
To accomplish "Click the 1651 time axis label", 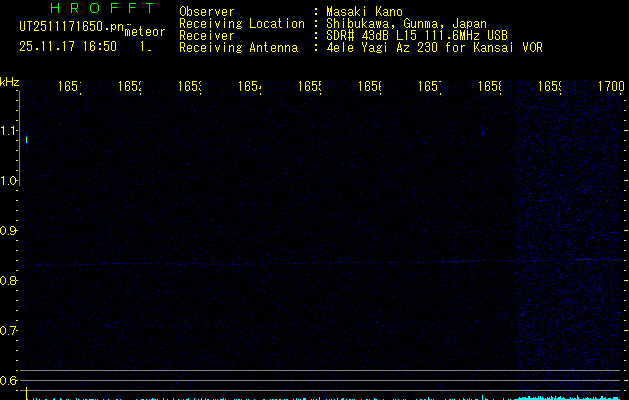I will (69, 86).
